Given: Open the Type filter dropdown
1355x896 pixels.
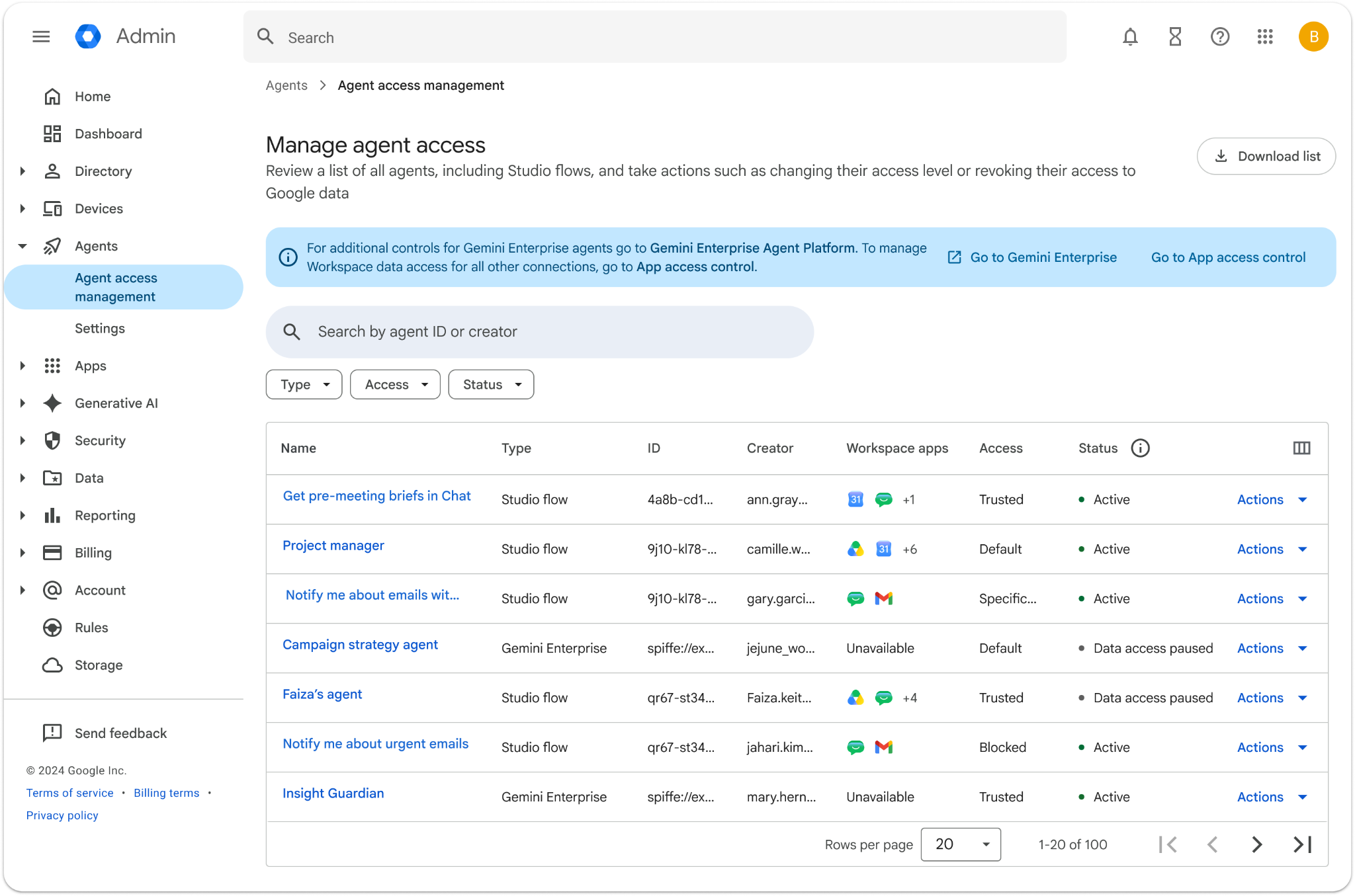Looking at the screenshot, I should pos(304,384).
